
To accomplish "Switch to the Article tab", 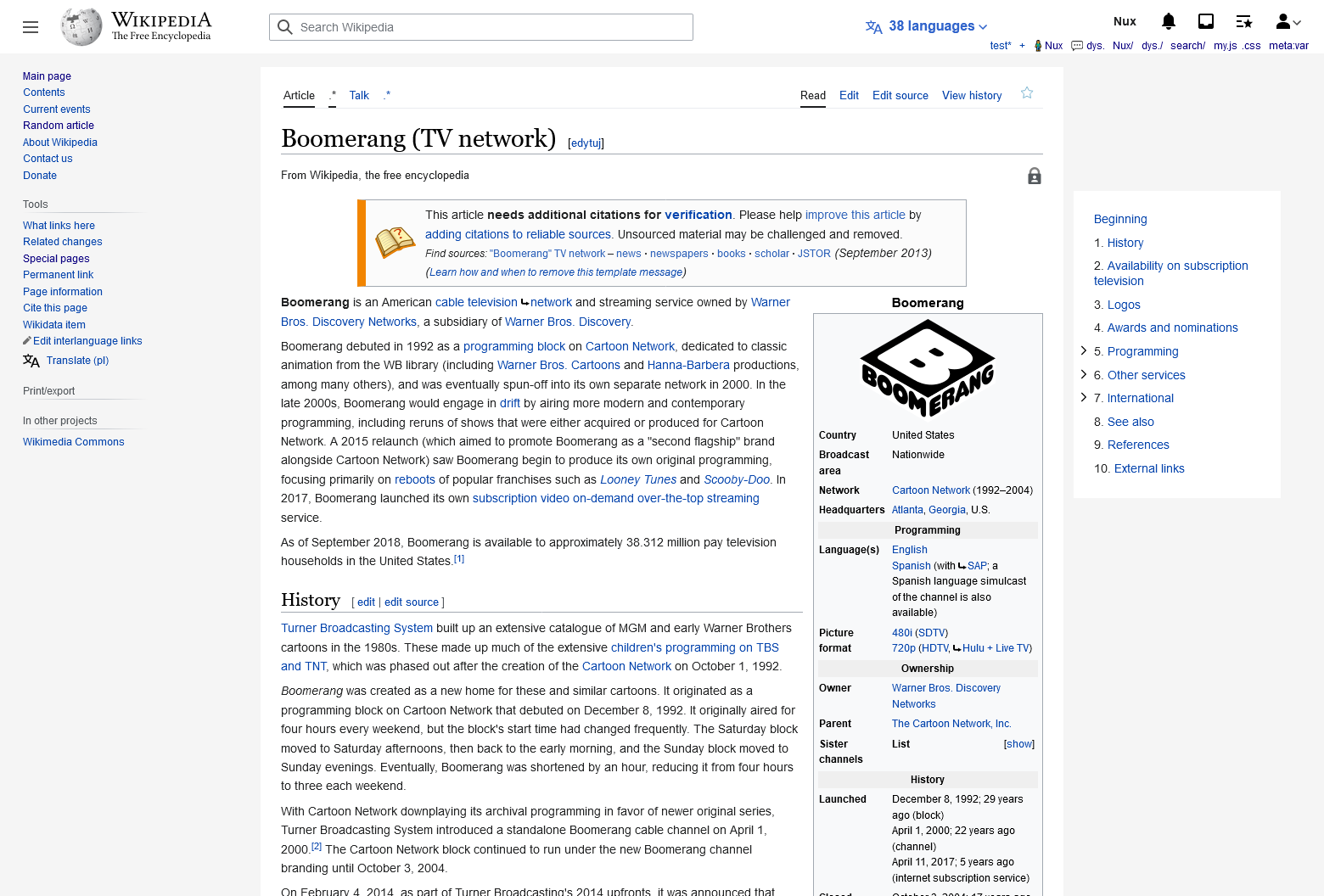I will (x=299, y=96).
